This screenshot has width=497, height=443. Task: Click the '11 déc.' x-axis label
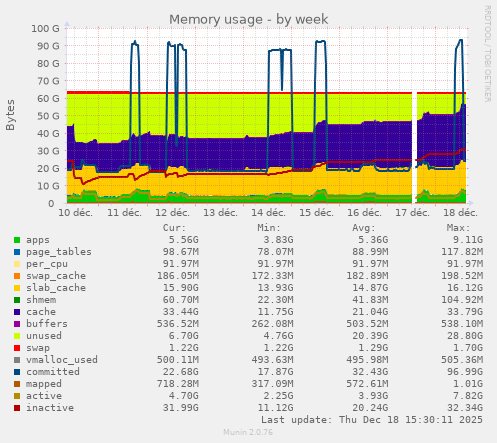click(x=124, y=213)
